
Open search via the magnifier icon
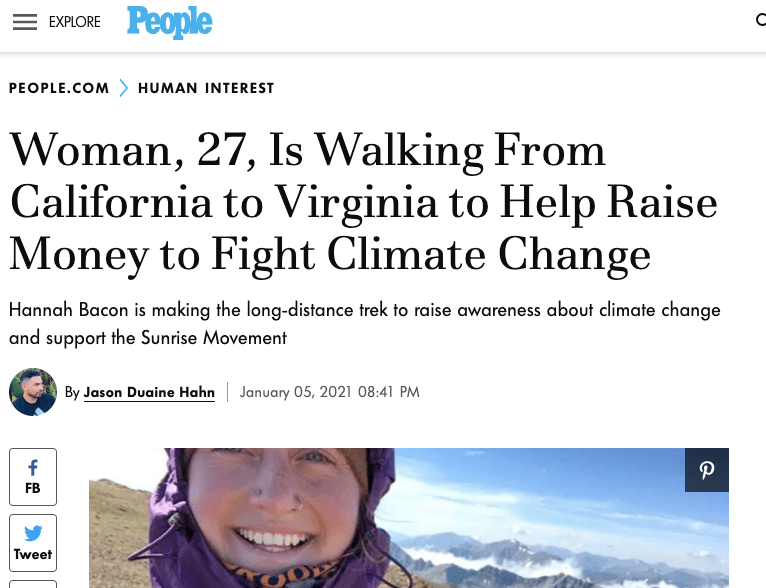[760, 21]
